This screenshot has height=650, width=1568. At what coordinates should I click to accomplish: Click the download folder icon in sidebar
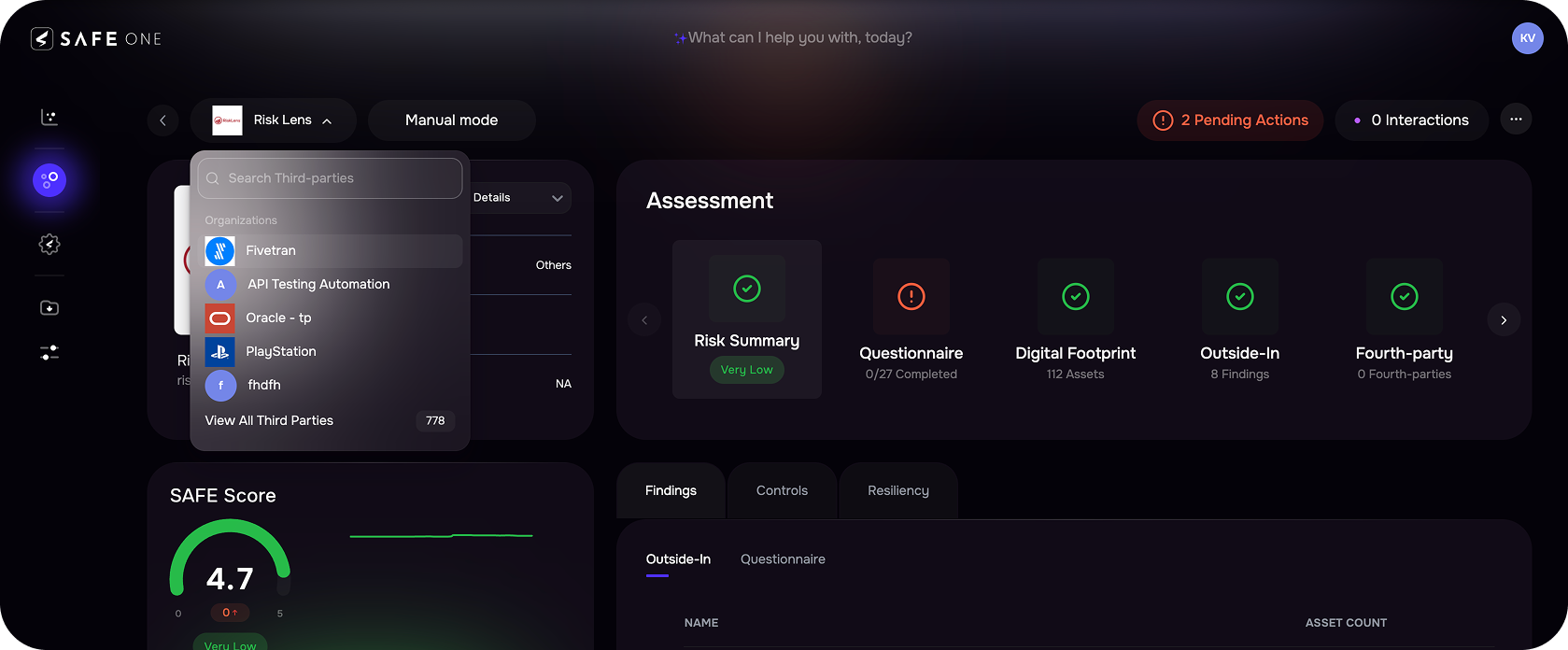(49, 307)
